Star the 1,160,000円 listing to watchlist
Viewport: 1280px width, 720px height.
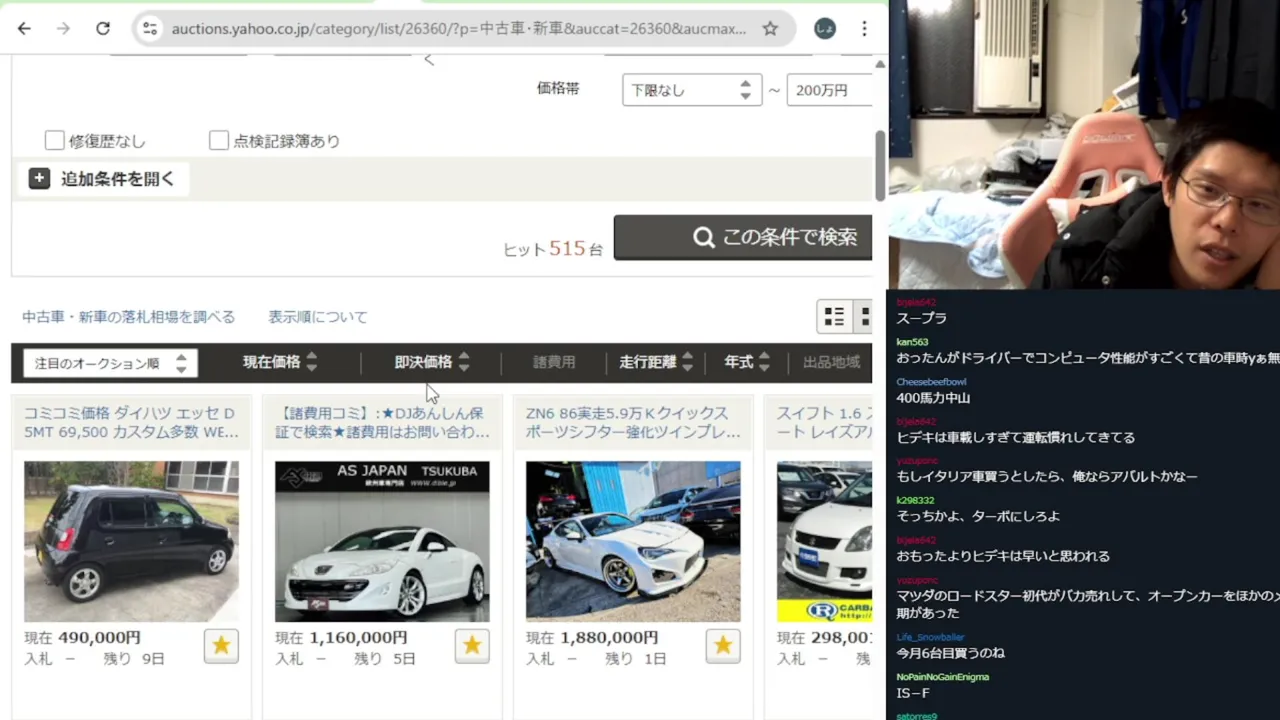tap(472, 646)
